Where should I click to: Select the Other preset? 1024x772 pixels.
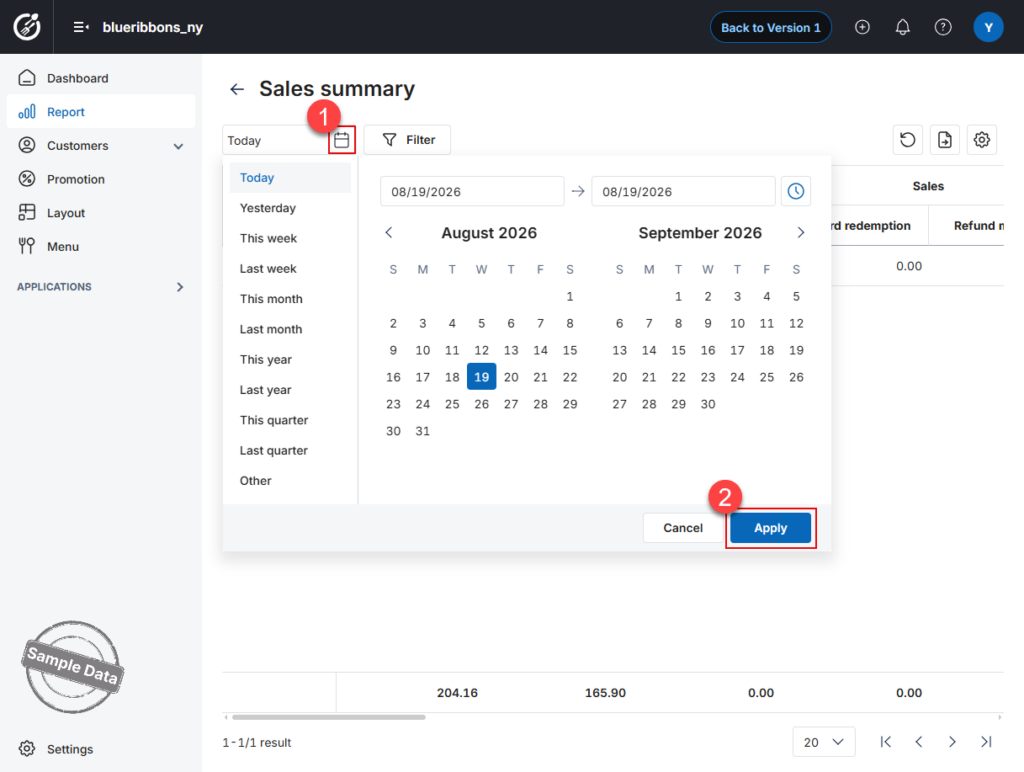290,481
